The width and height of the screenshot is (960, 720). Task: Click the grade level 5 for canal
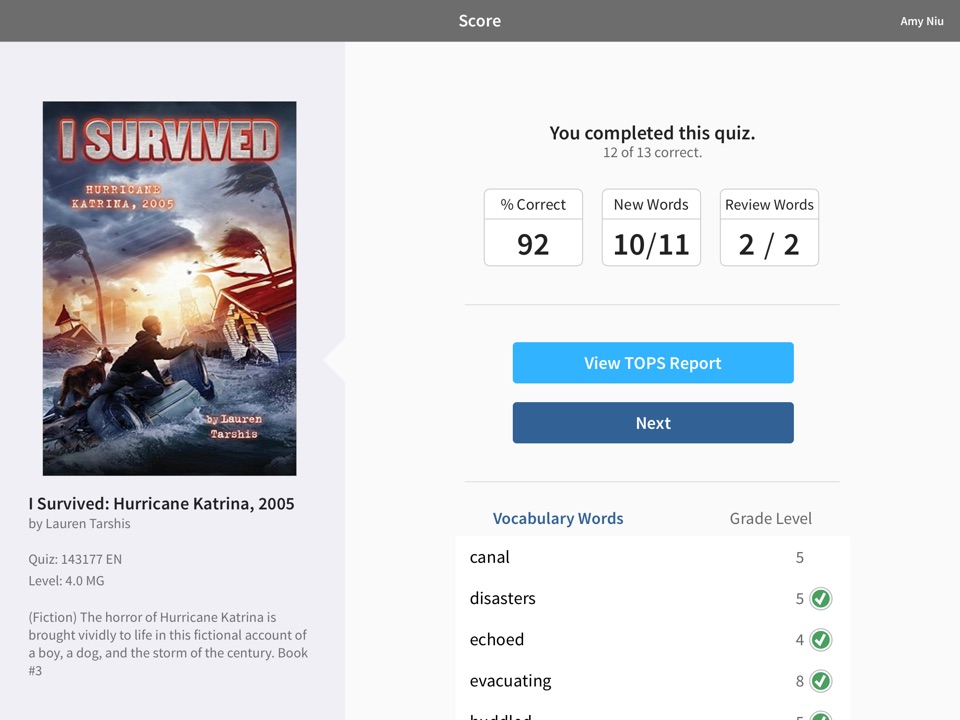[x=800, y=558]
